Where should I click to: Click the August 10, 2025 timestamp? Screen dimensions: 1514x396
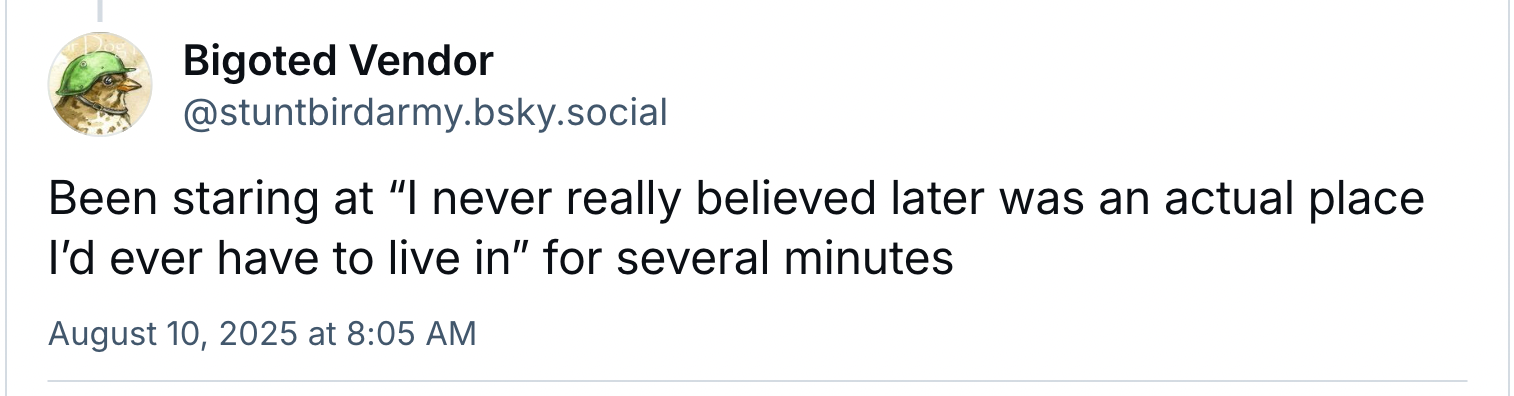click(262, 333)
